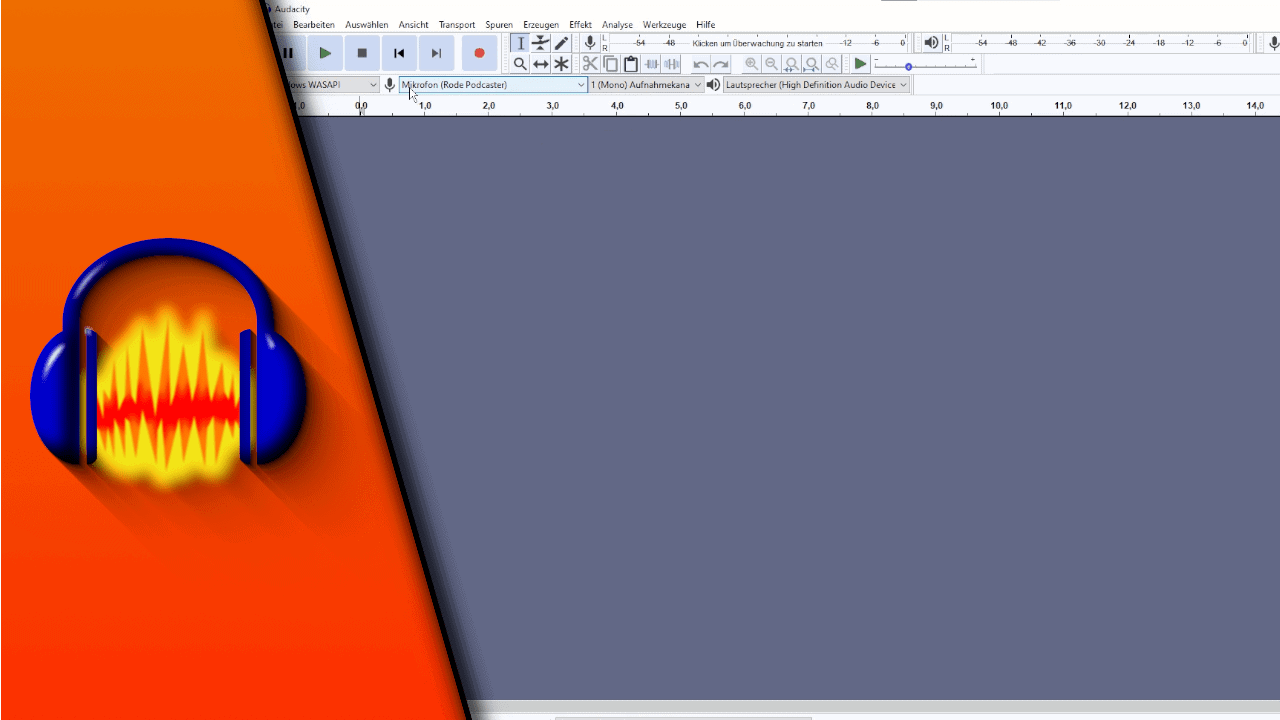This screenshot has height=720, width=1280.
Task: Click the Play-at-Speed green button
Action: 860,64
